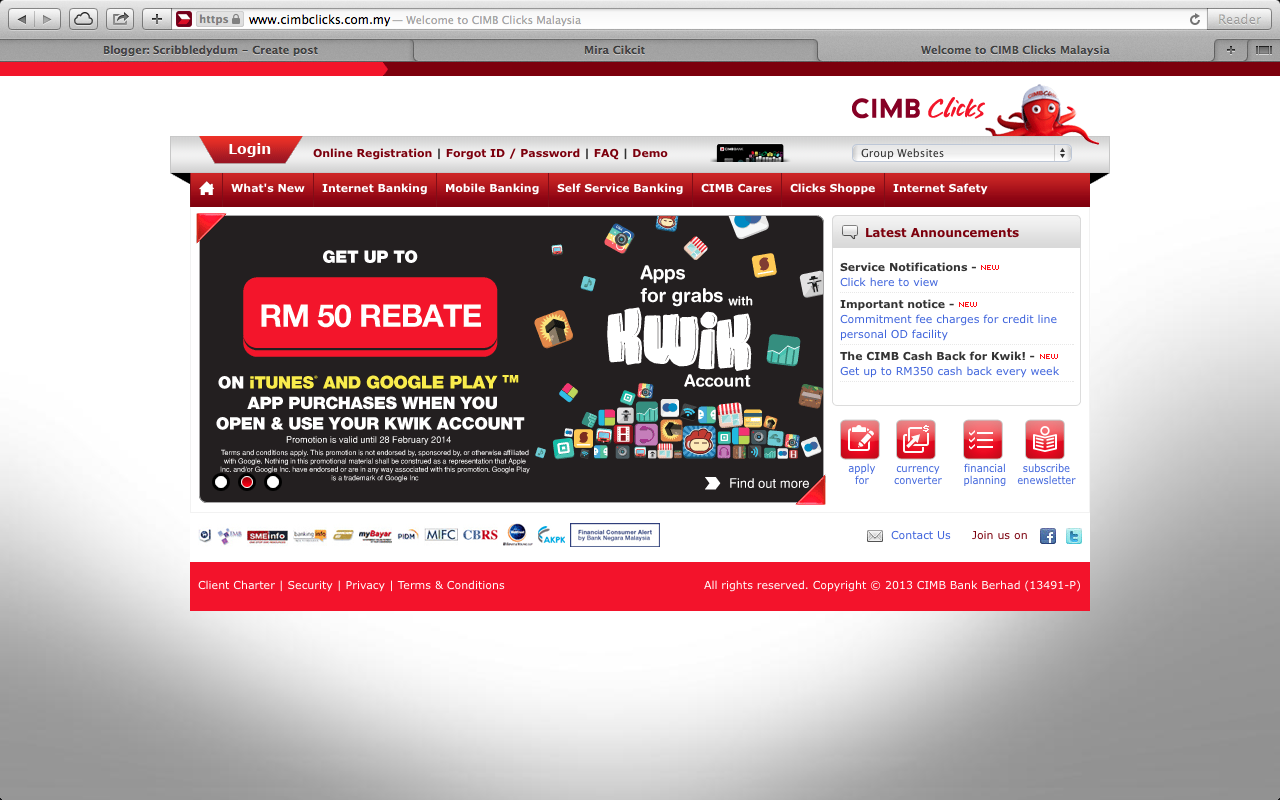Click the red Login button
This screenshot has height=800, width=1280.
click(250, 150)
